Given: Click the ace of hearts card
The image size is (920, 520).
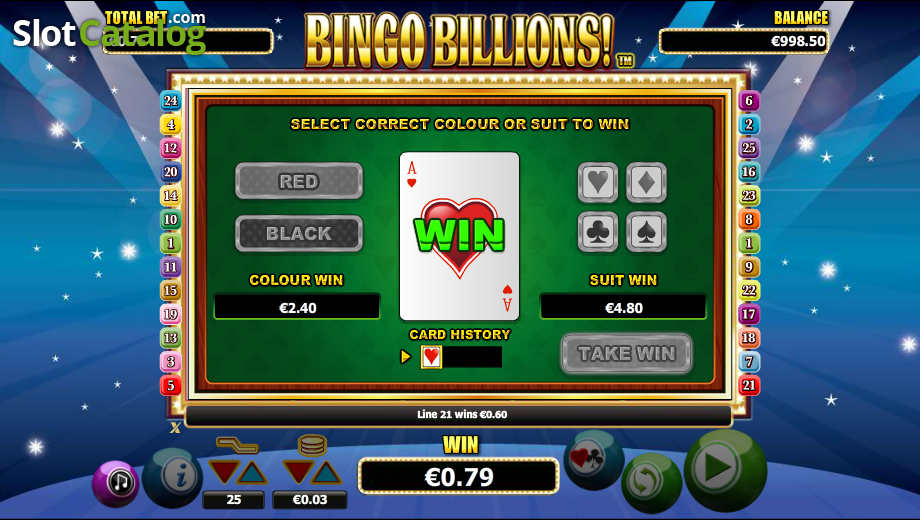Looking at the screenshot, I should tap(459, 237).
